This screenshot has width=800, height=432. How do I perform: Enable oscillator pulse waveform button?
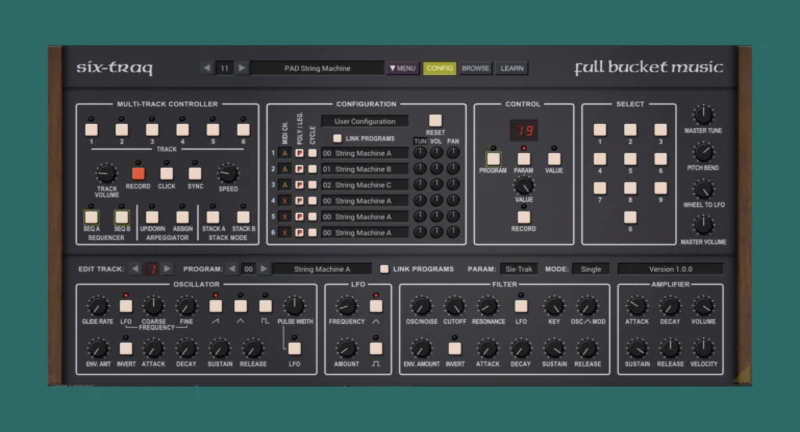(x=265, y=306)
